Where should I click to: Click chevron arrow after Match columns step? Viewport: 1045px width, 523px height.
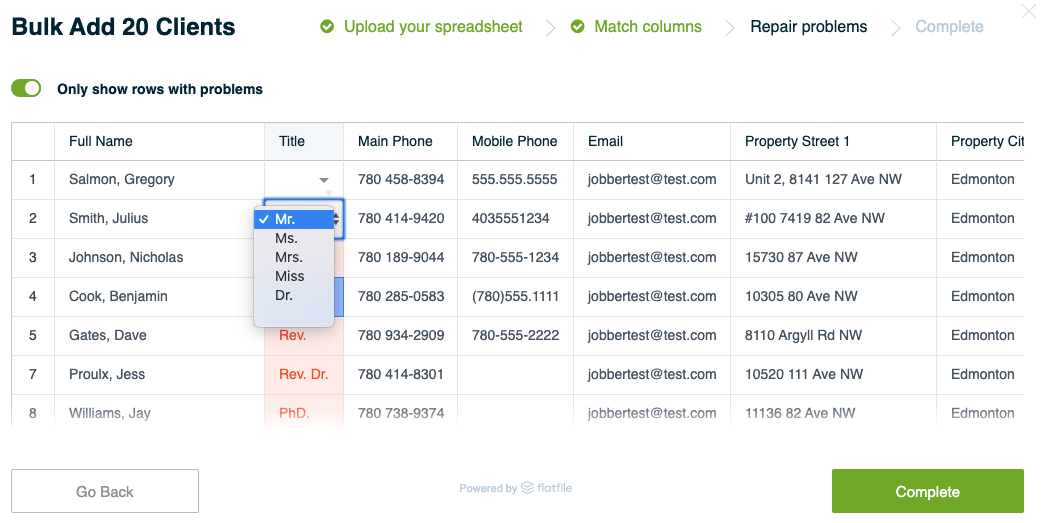(x=730, y=27)
